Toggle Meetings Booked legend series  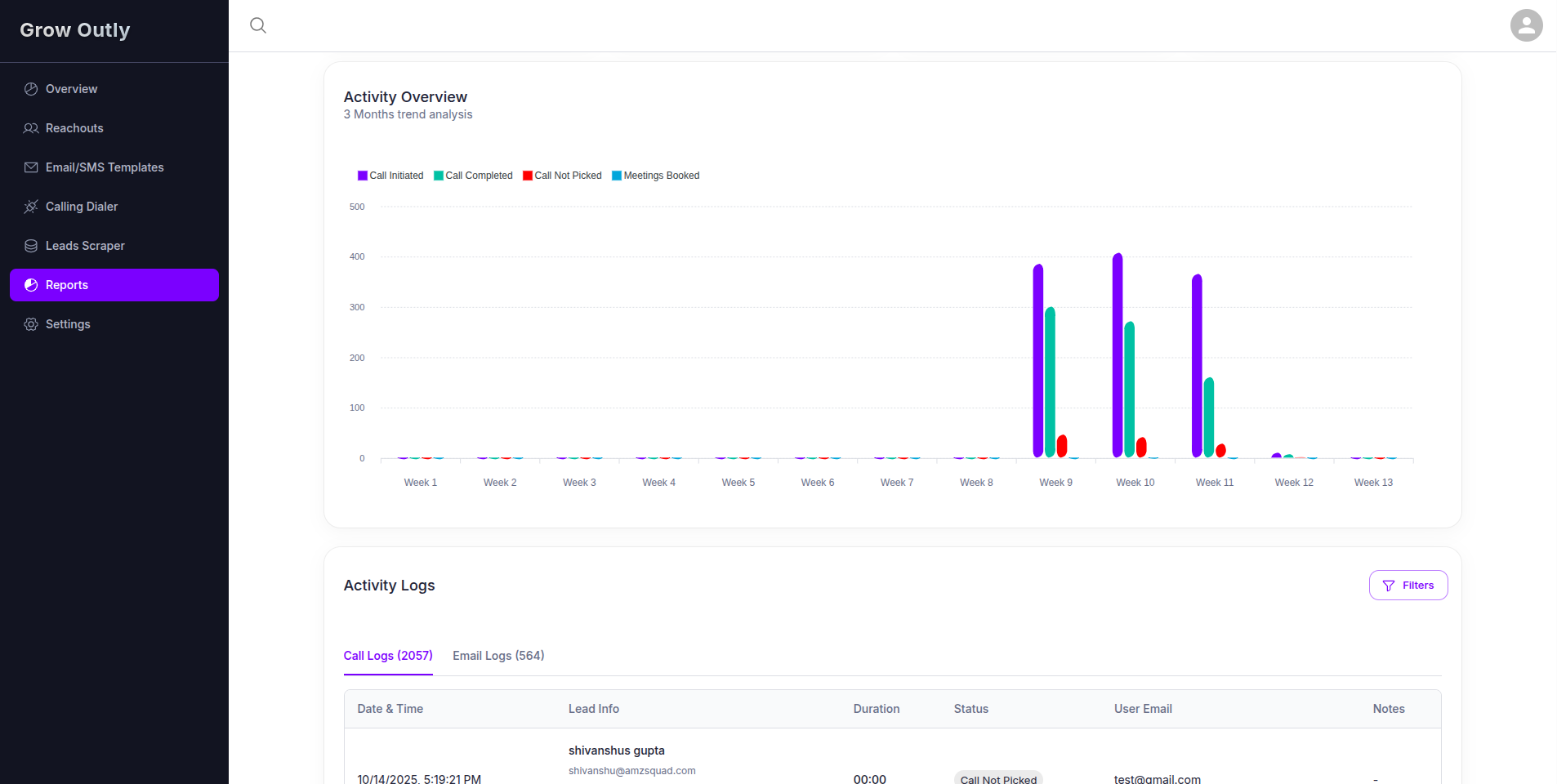[655, 176]
